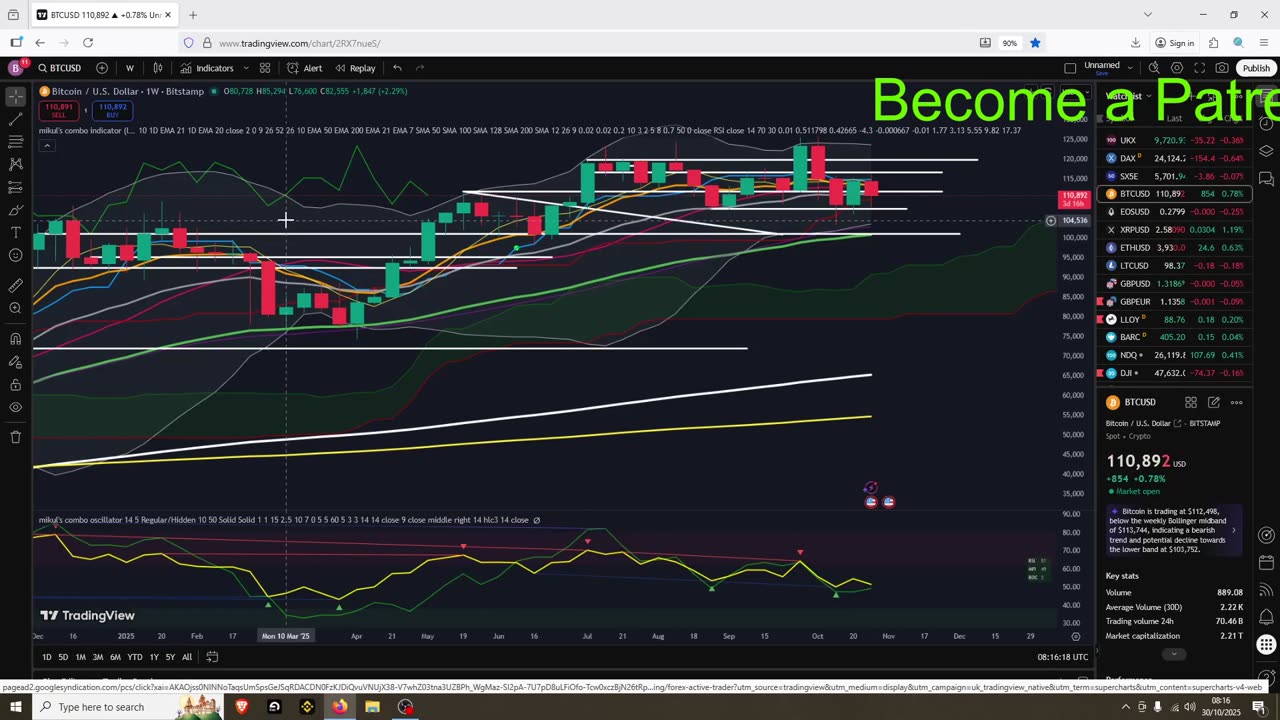Select SX5E in the watchlist
Screen dimensions: 1280x720
tap(1174, 176)
